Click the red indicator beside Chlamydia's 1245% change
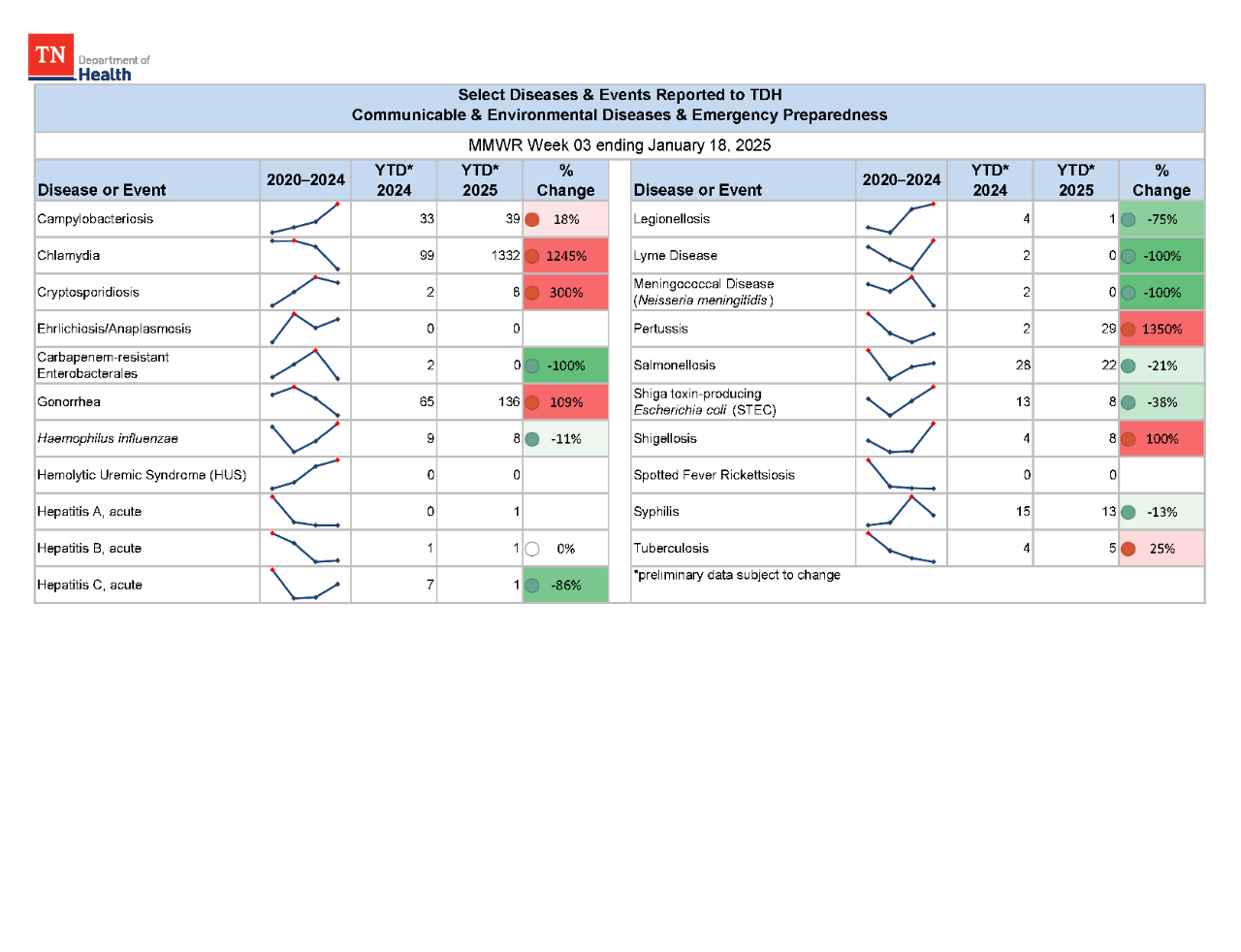1241x952 pixels. tap(532, 255)
